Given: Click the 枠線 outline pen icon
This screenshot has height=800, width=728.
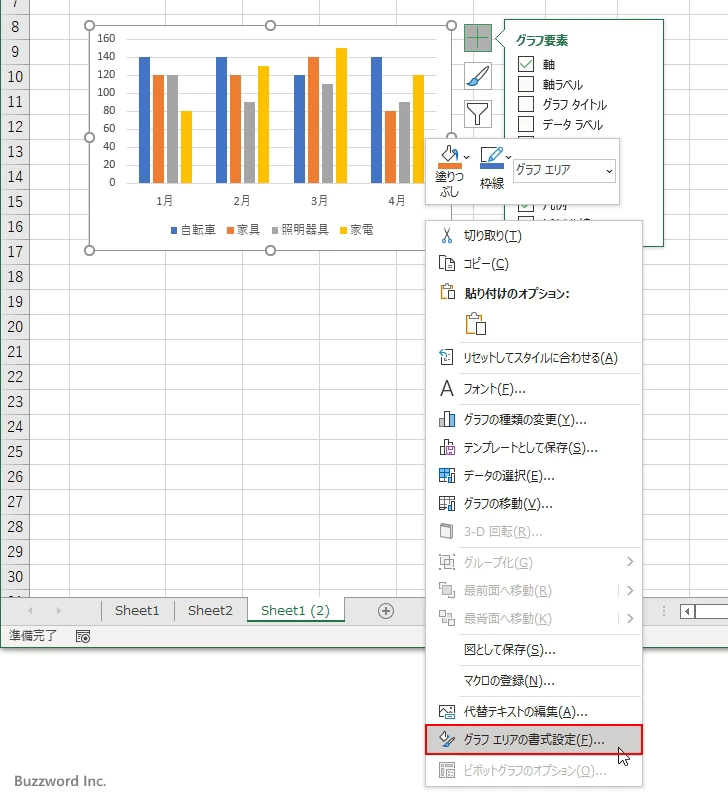Looking at the screenshot, I should click(x=491, y=157).
